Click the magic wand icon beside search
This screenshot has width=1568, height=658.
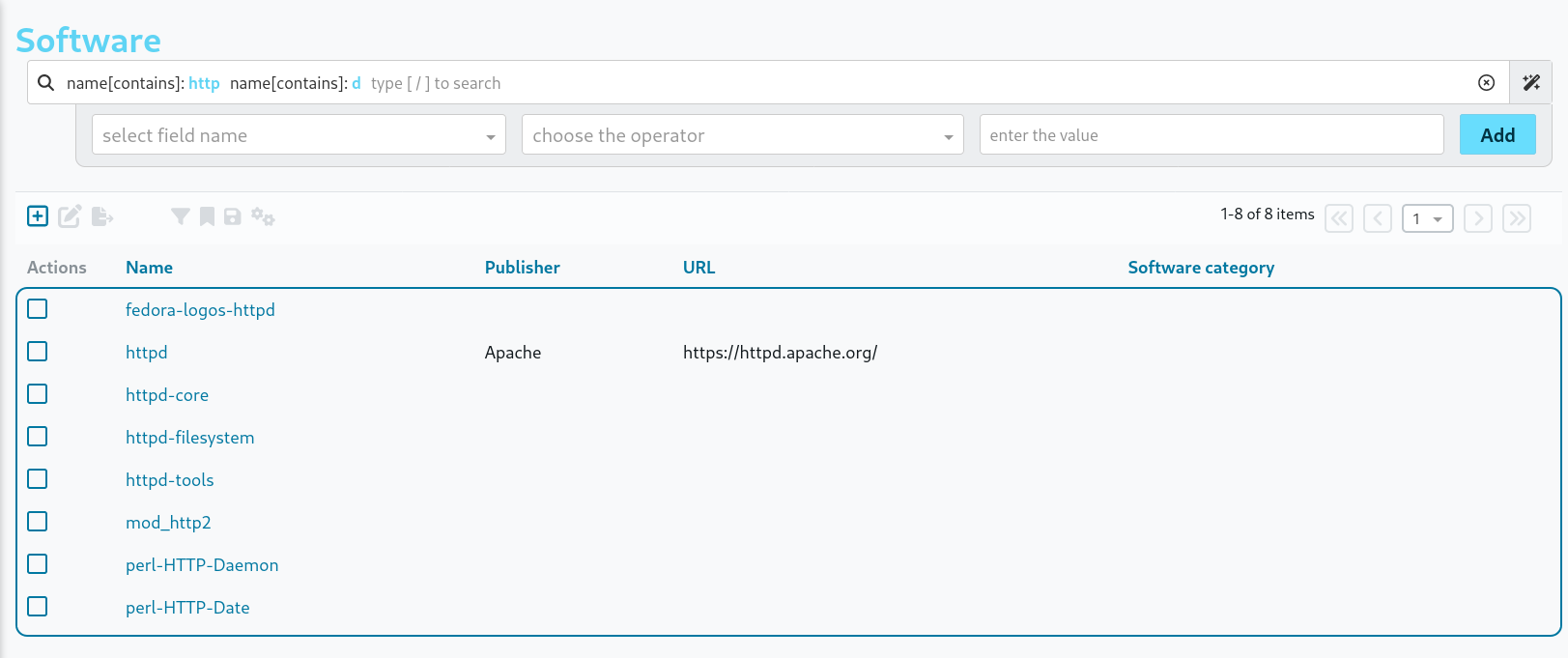(1531, 83)
